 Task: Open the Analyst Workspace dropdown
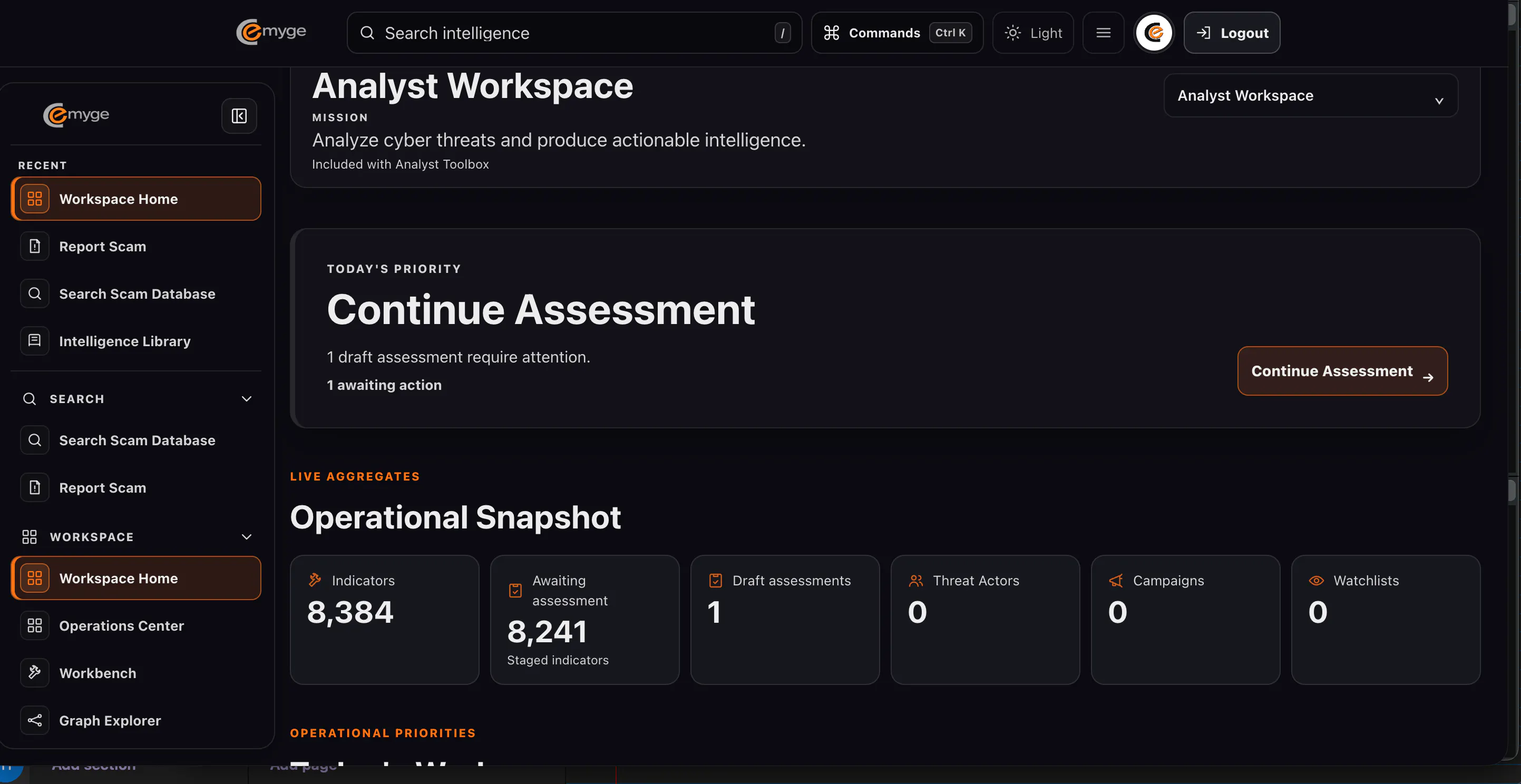tap(1310, 96)
